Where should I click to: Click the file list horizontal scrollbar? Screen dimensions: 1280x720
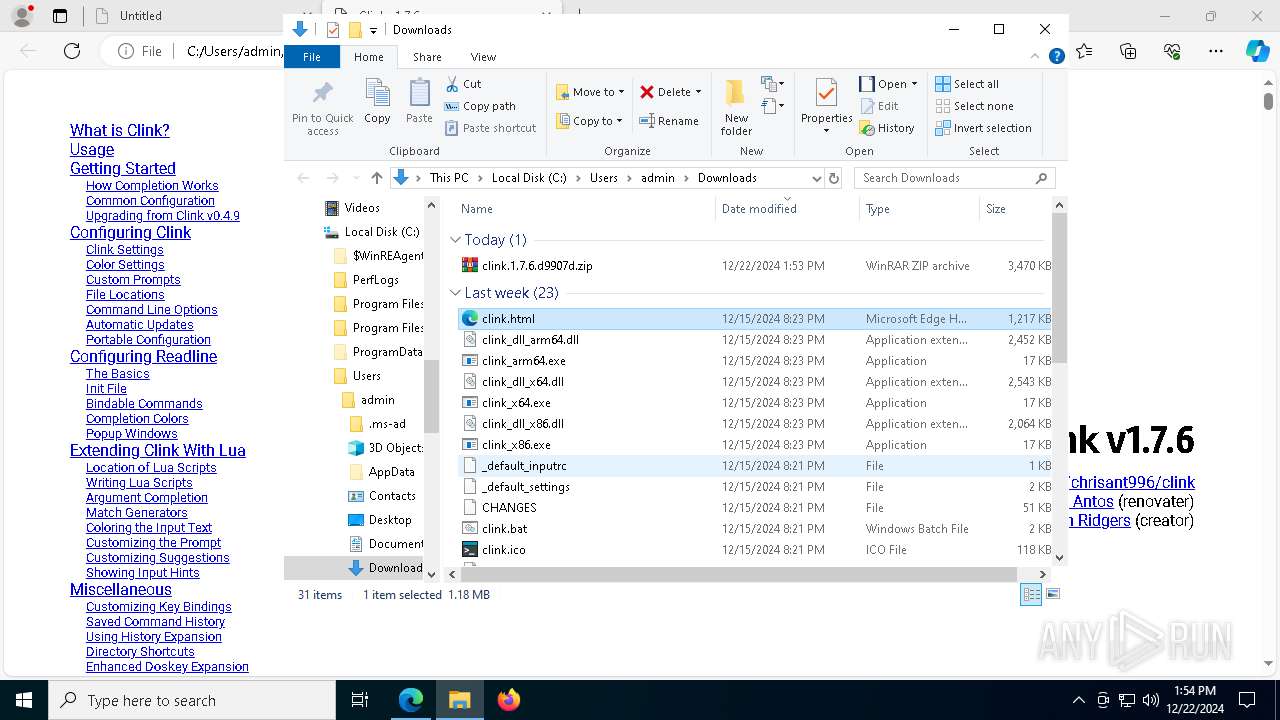pyautogui.click(x=738, y=574)
